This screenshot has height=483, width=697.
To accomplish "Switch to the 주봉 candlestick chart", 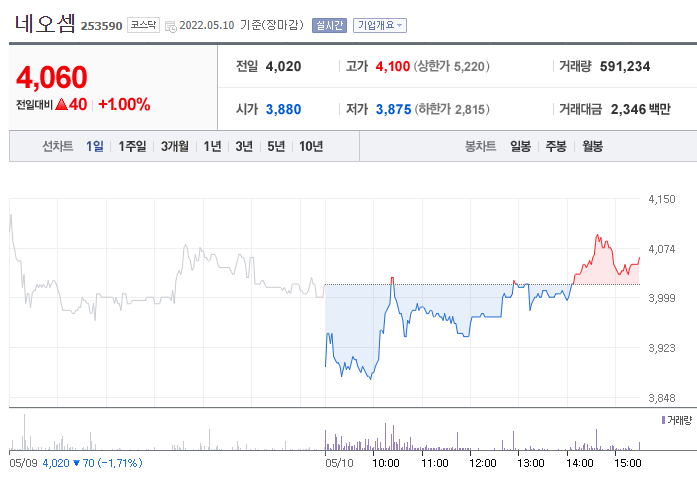I will [556, 146].
